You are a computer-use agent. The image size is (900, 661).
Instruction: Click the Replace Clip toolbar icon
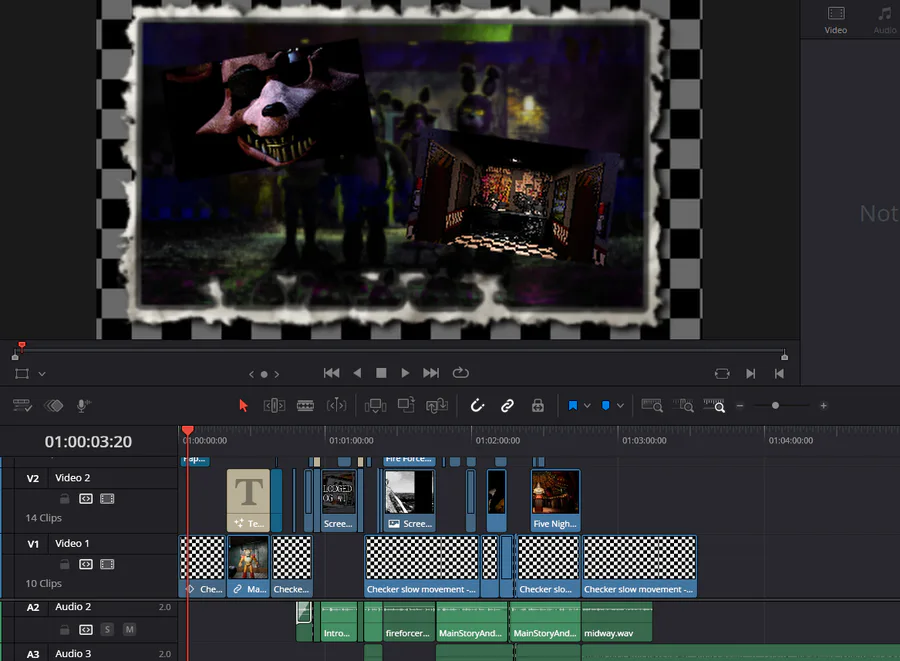437,406
